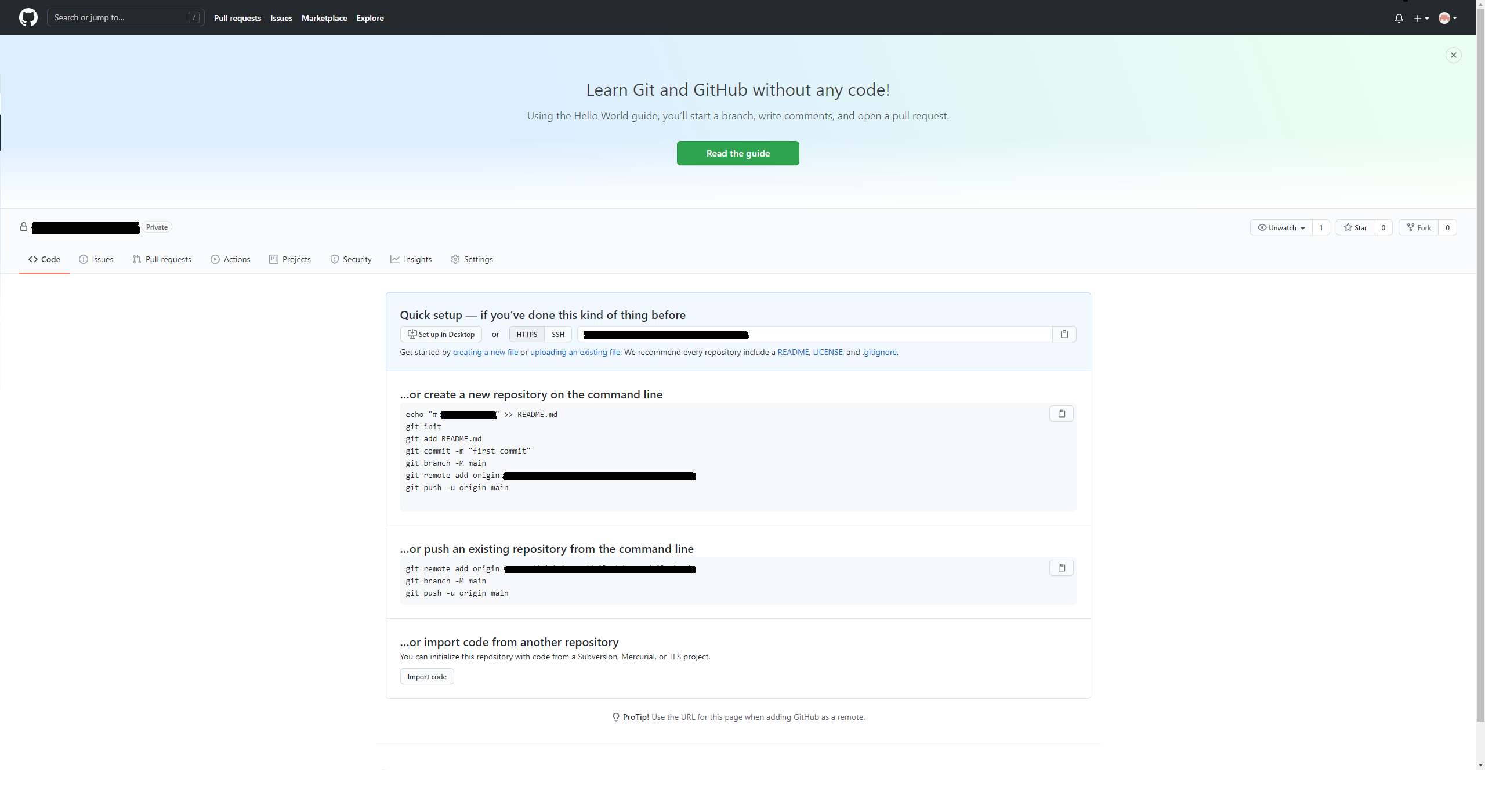The width and height of the screenshot is (1485, 812).
Task: Copy the push existing repository commands
Action: [x=1061, y=568]
